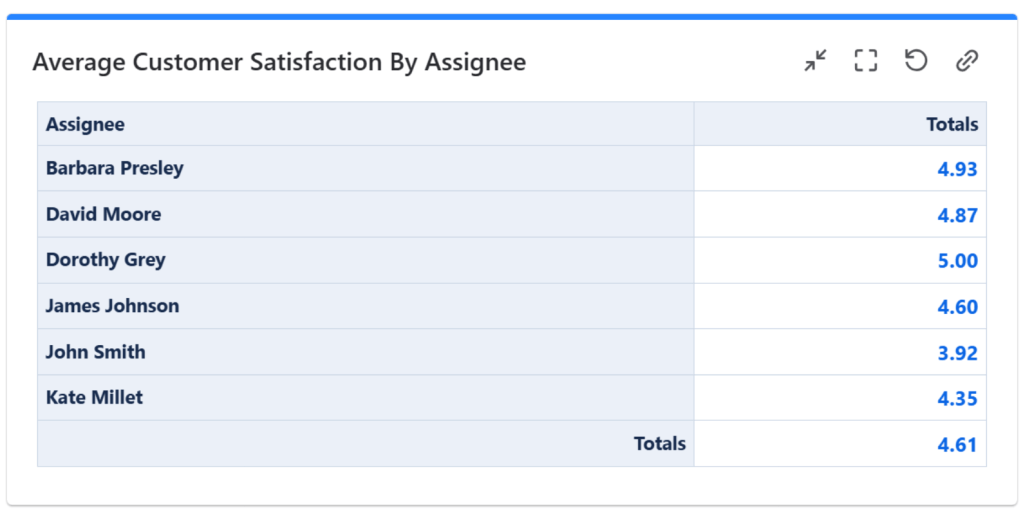This screenshot has height=511, width=1023.
Task: Click the overall 4.61 total value
Action: 957,445
